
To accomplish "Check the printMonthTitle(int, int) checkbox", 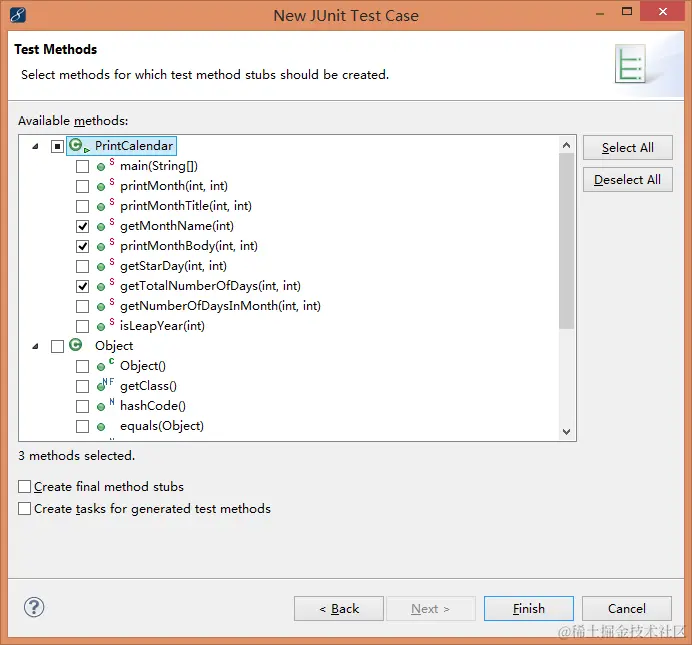I will (82, 206).
